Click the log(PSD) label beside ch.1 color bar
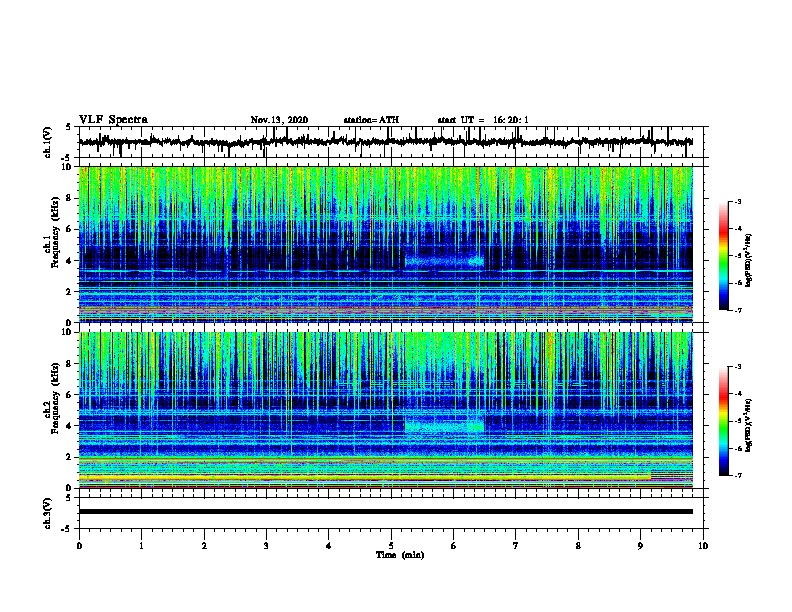Image resolution: width=792 pixels, height=612 pixels. (x=748, y=260)
